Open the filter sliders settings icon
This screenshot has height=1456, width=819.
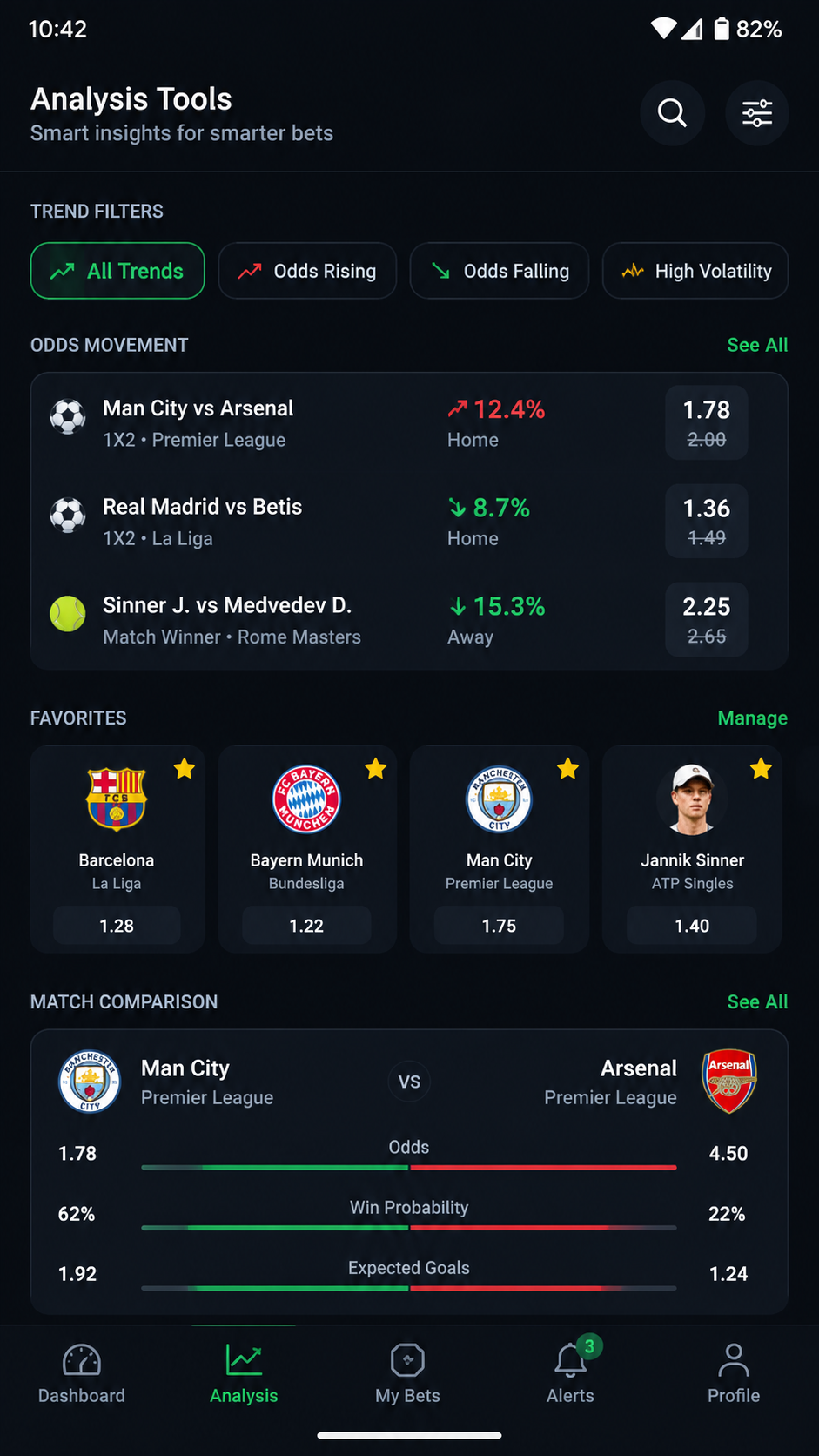pyautogui.click(x=756, y=113)
